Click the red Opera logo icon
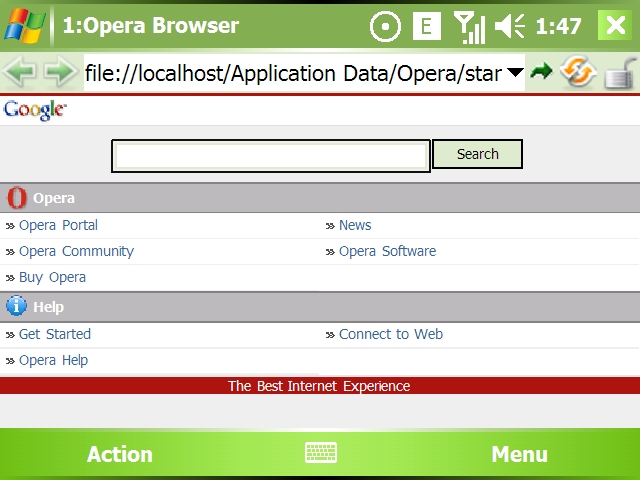The image size is (640, 480). 17,198
